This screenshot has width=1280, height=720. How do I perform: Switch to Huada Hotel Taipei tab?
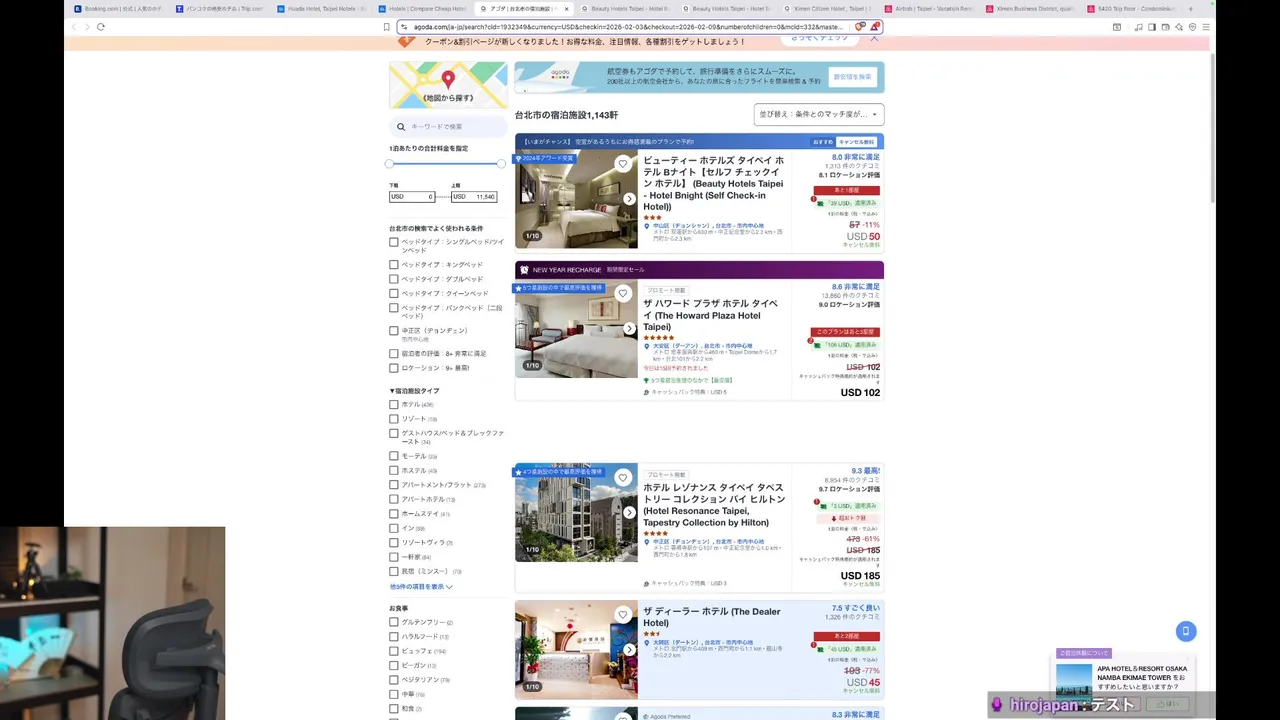click(322, 9)
